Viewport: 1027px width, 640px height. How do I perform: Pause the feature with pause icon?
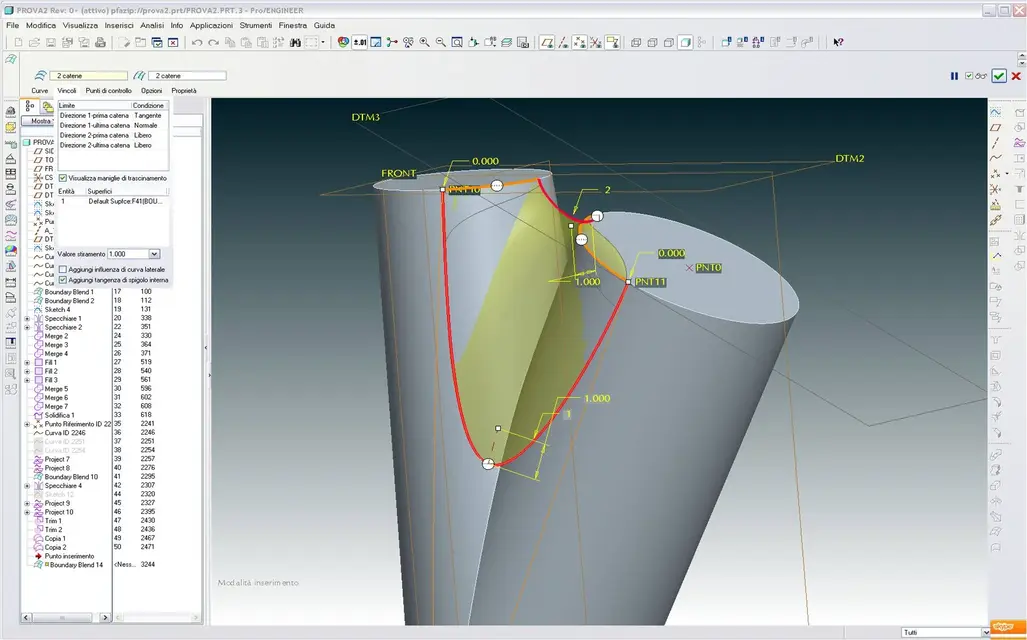click(954, 76)
